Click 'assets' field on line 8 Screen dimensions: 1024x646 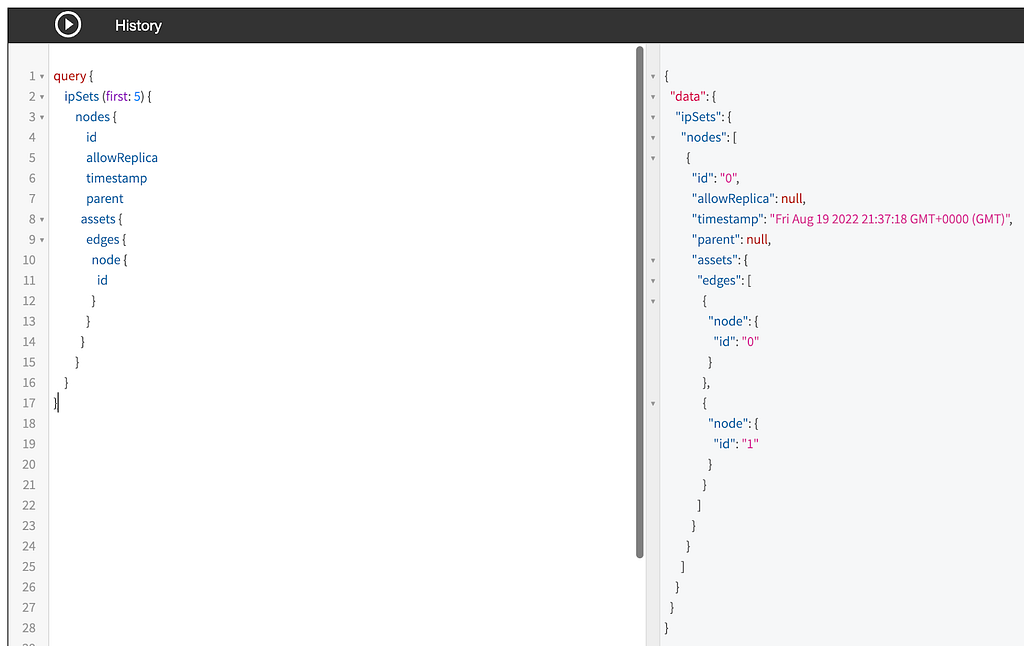click(98, 219)
